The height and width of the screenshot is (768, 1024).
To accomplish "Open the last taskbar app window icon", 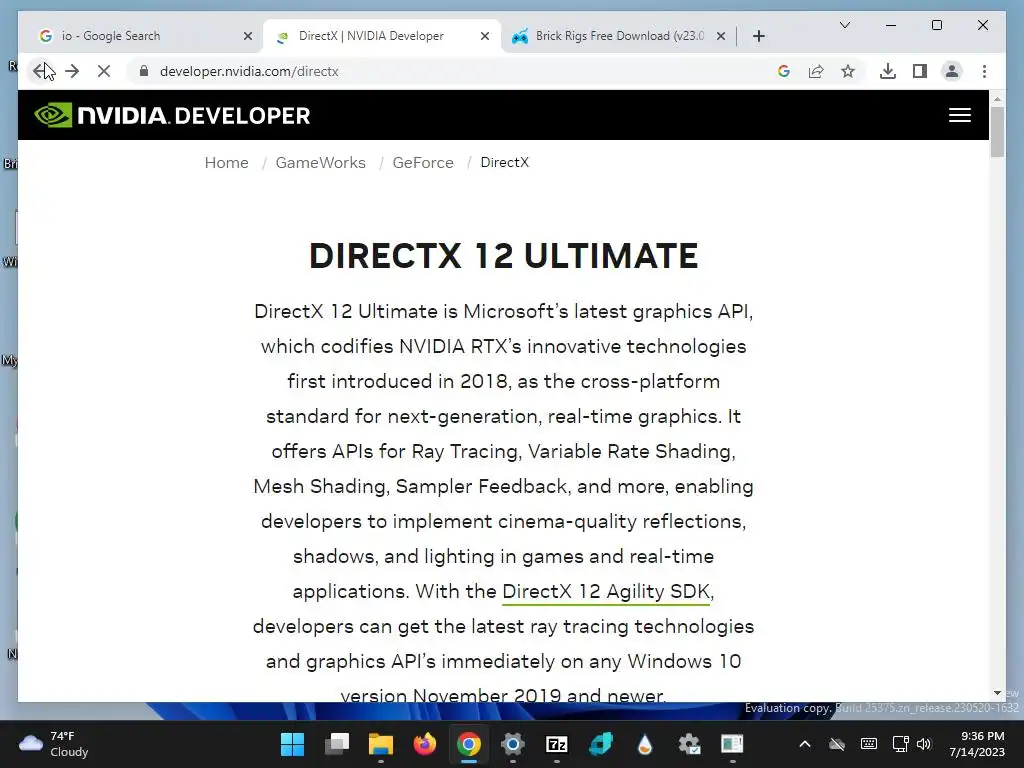I will coord(732,744).
